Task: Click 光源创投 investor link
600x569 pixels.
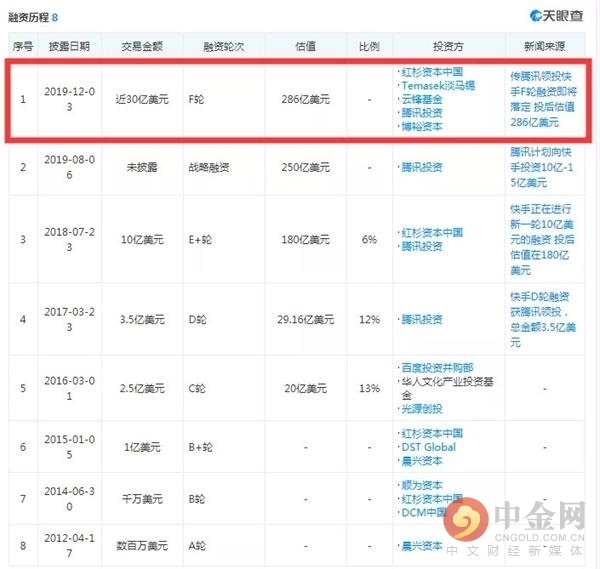Action: 422,409
